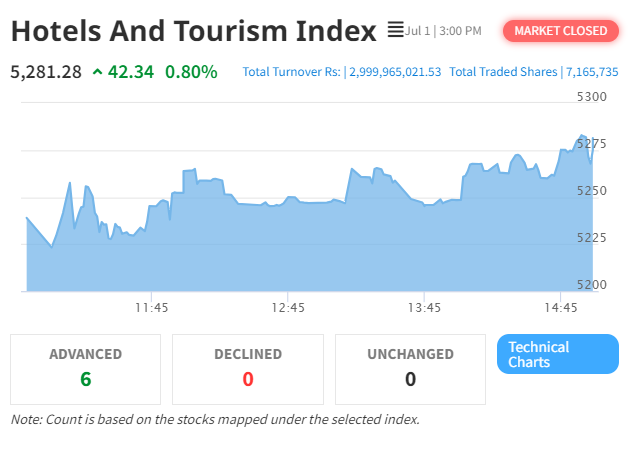
Task: Click the 5200 price axis label
Action: pyautogui.click(x=592, y=285)
